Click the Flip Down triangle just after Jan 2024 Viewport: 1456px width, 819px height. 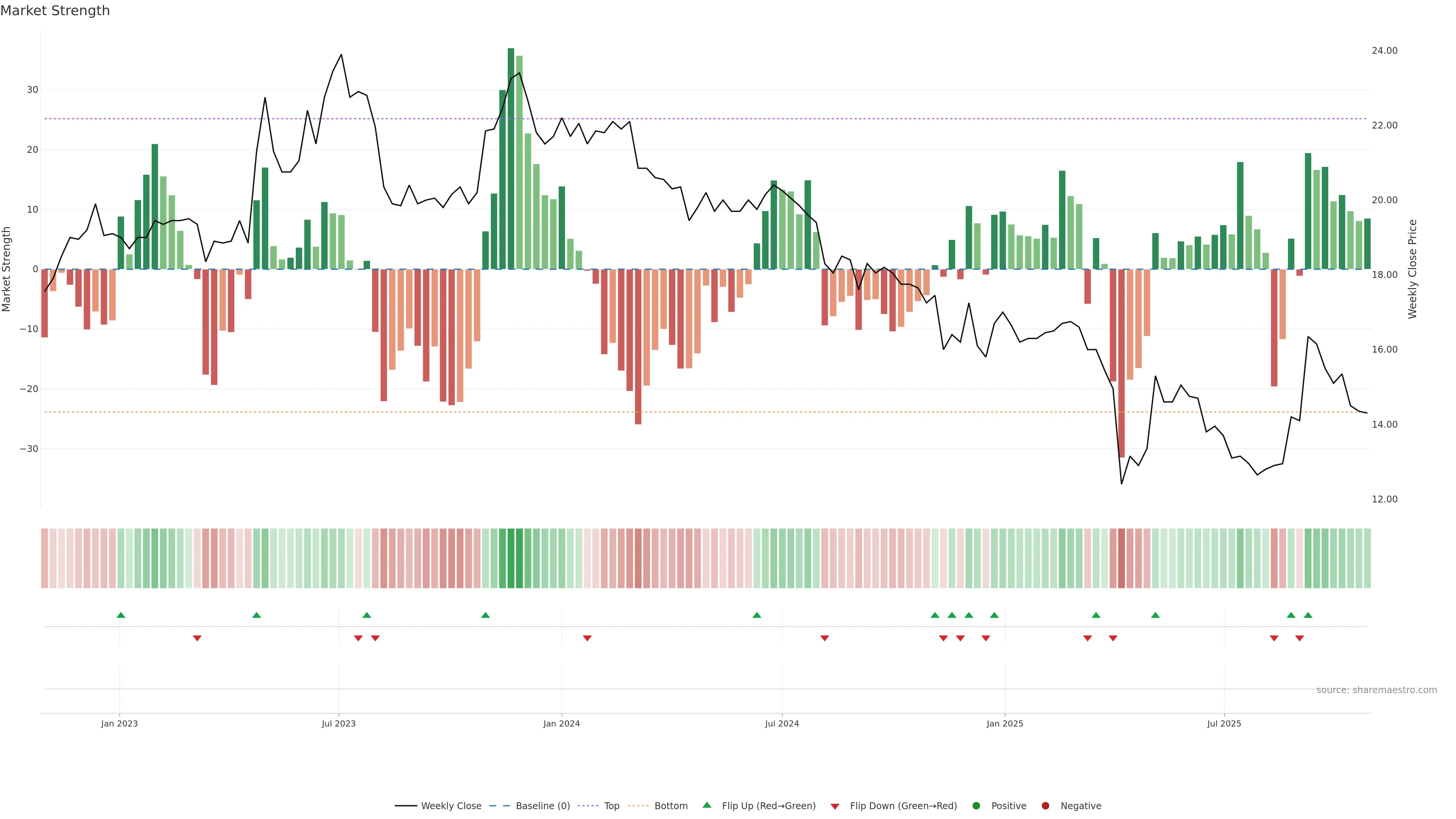click(x=587, y=638)
